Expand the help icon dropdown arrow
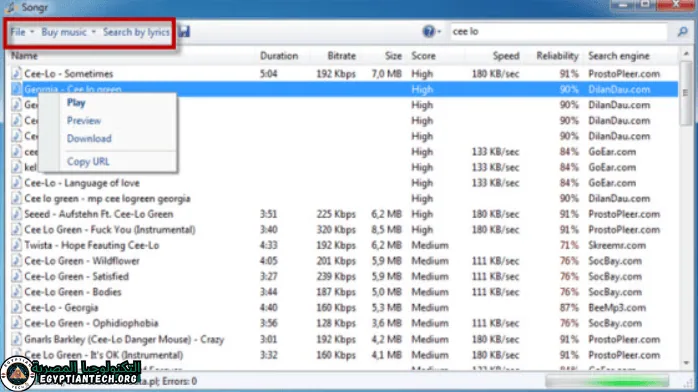This screenshot has width=698, height=392. click(439, 32)
